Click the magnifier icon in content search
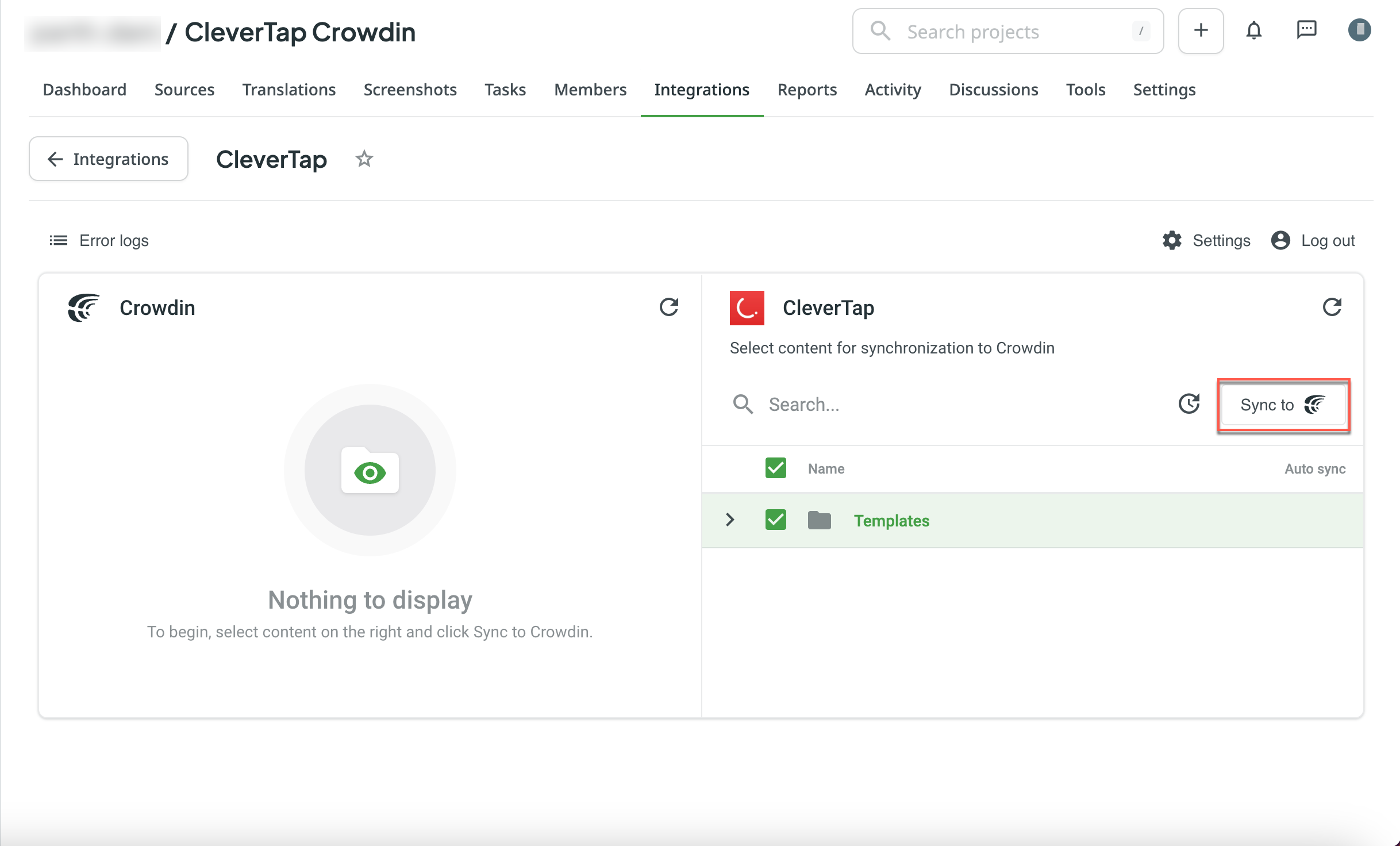The height and width of the screenshot is (846, 1400). click(743, 404)
